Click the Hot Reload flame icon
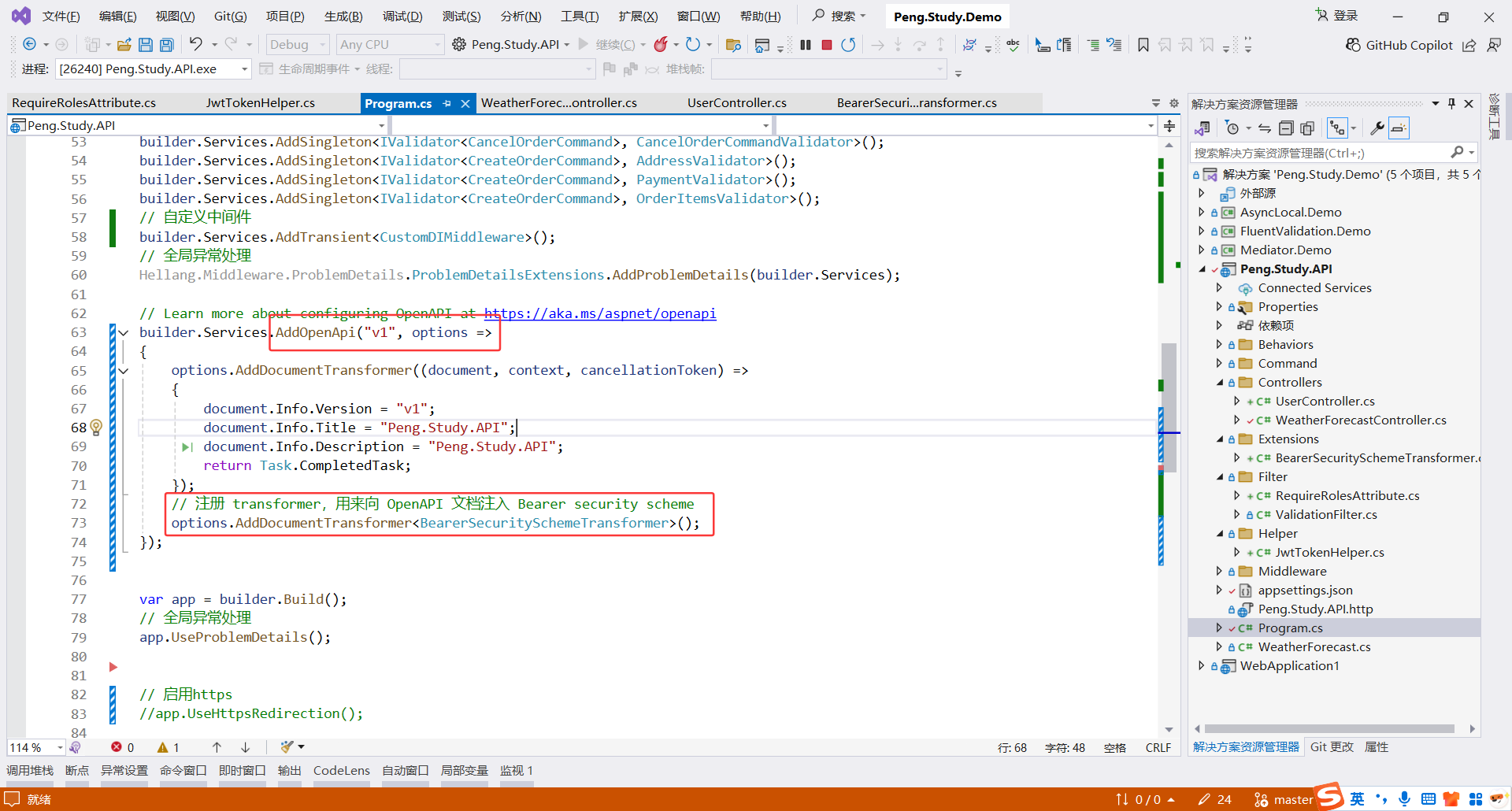Screen dimensions: 1512x811 pos(661,44)
